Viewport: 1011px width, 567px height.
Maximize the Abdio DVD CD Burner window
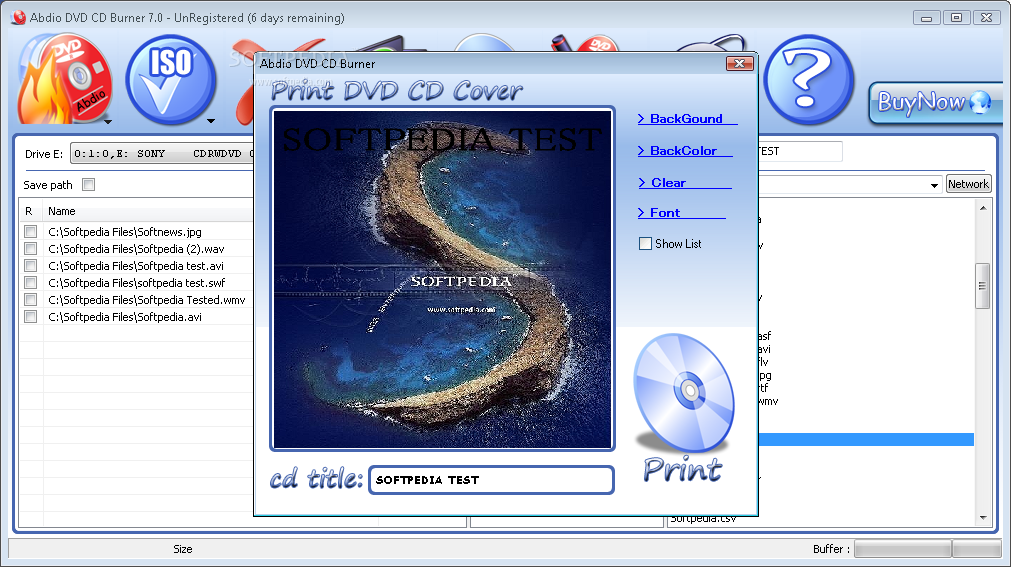pyautogui.click(x=956, y=18)
